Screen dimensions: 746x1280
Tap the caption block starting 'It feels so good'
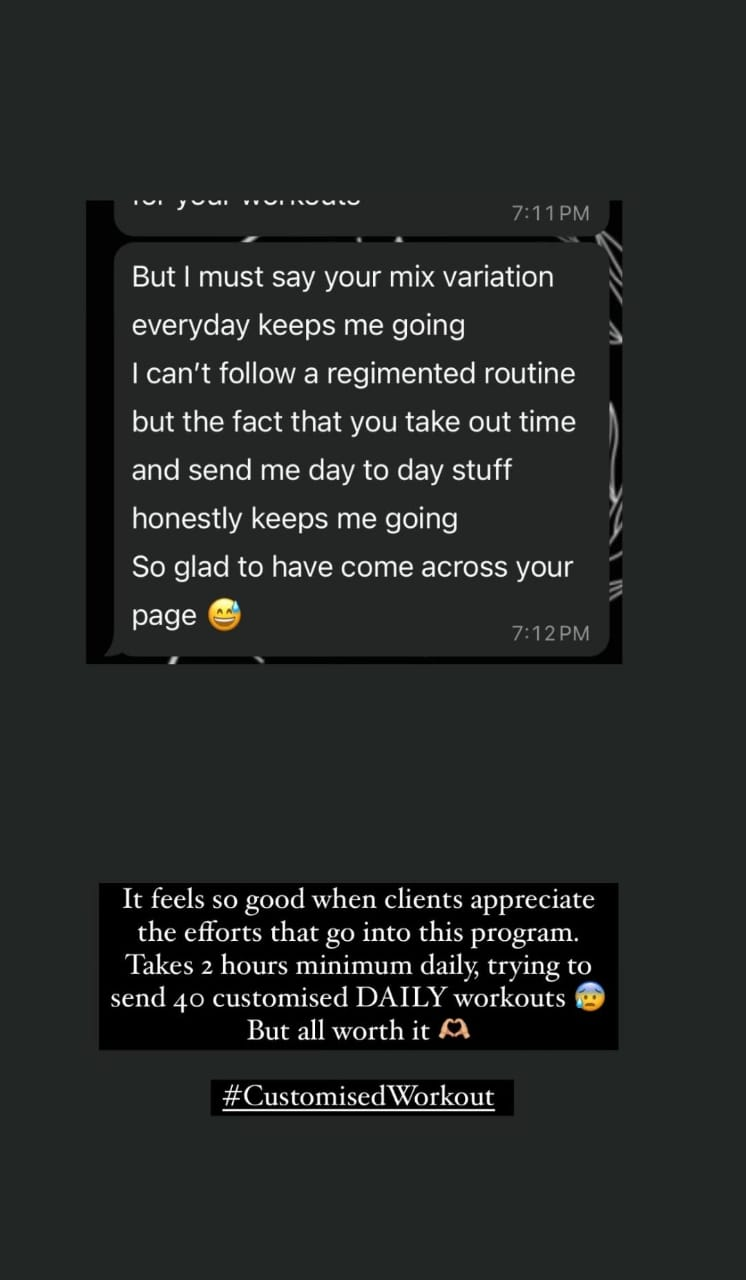point(358,966)
